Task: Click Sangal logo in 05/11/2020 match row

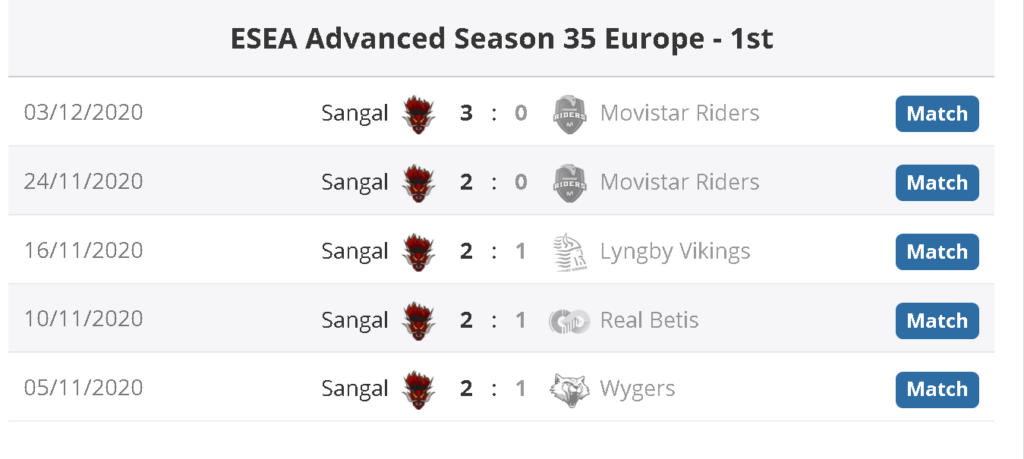Action: pos(418,389)
